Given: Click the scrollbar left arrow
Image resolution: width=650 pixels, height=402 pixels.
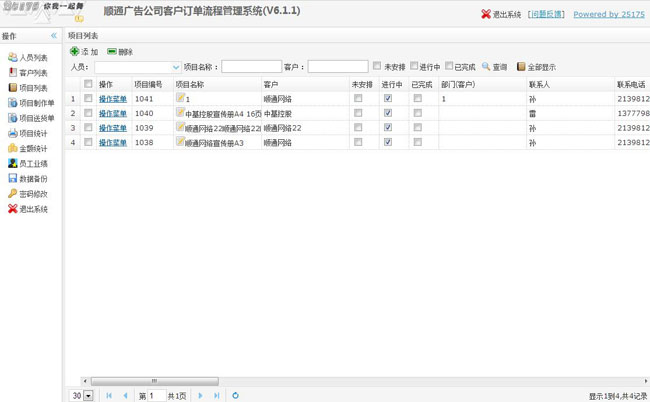Looking at the screenshot, I should (85, 381).
